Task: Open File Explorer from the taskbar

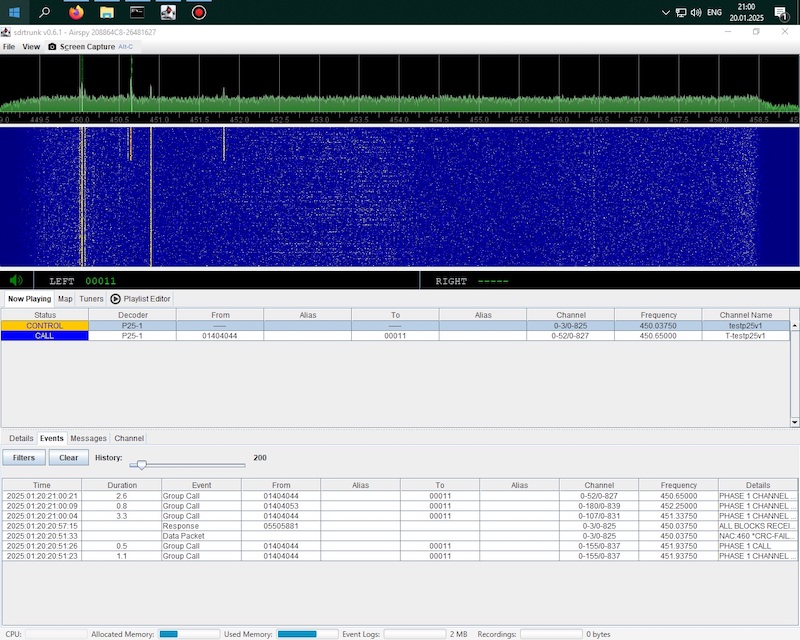Action: (107, 13)
